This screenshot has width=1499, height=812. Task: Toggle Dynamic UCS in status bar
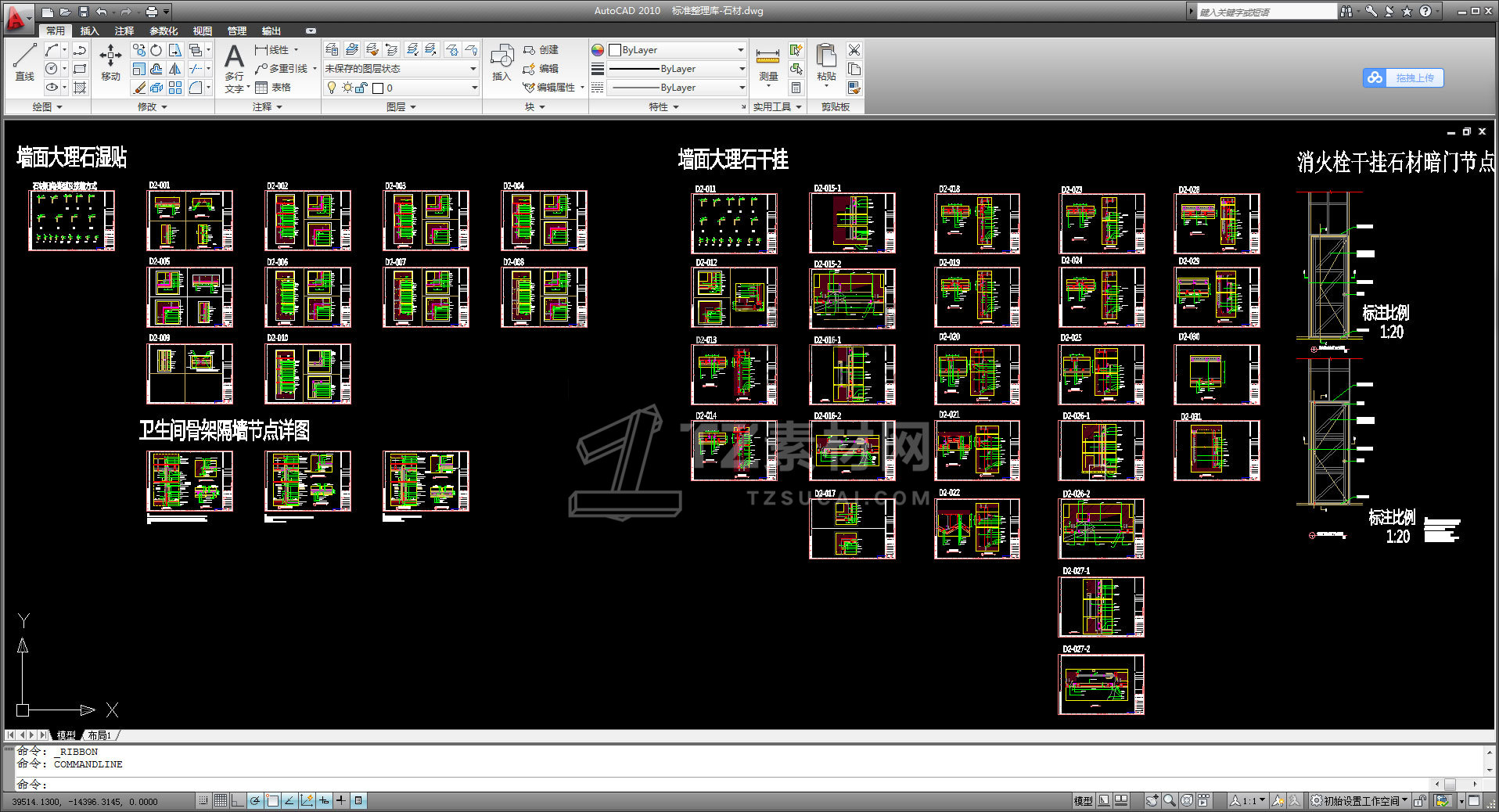(x=307, y=800)
